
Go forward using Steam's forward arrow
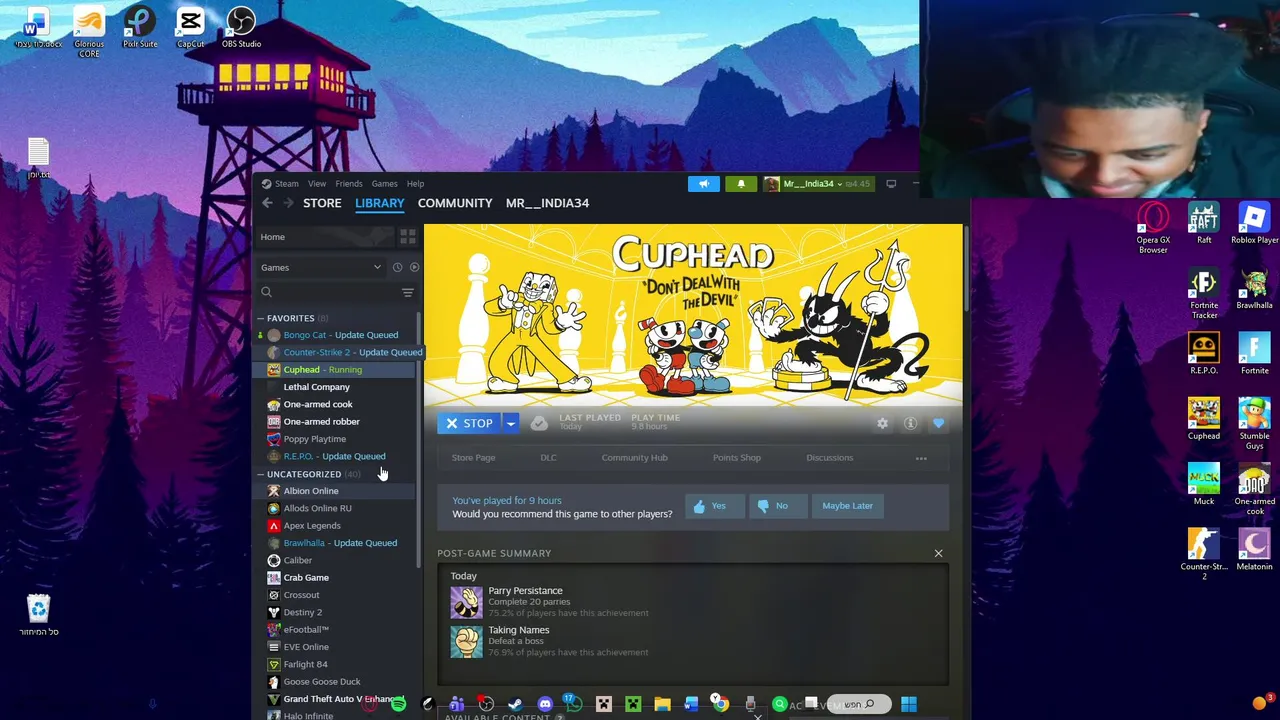[x=288, y=203]
